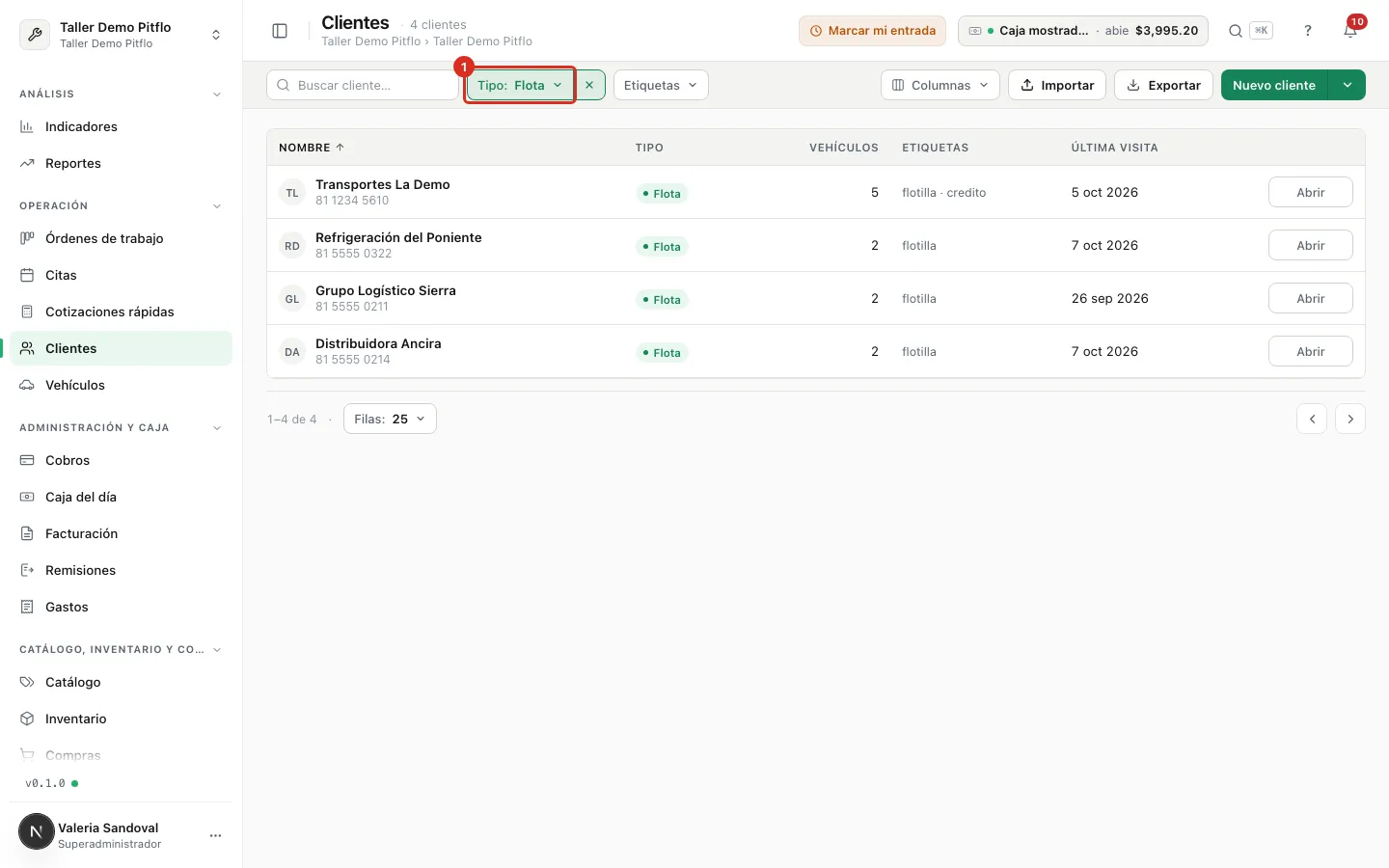This screenshot has width=1389, height=868.
Task: Expand Nuevo cliente split-button arrow
Action: [1347, 85]
